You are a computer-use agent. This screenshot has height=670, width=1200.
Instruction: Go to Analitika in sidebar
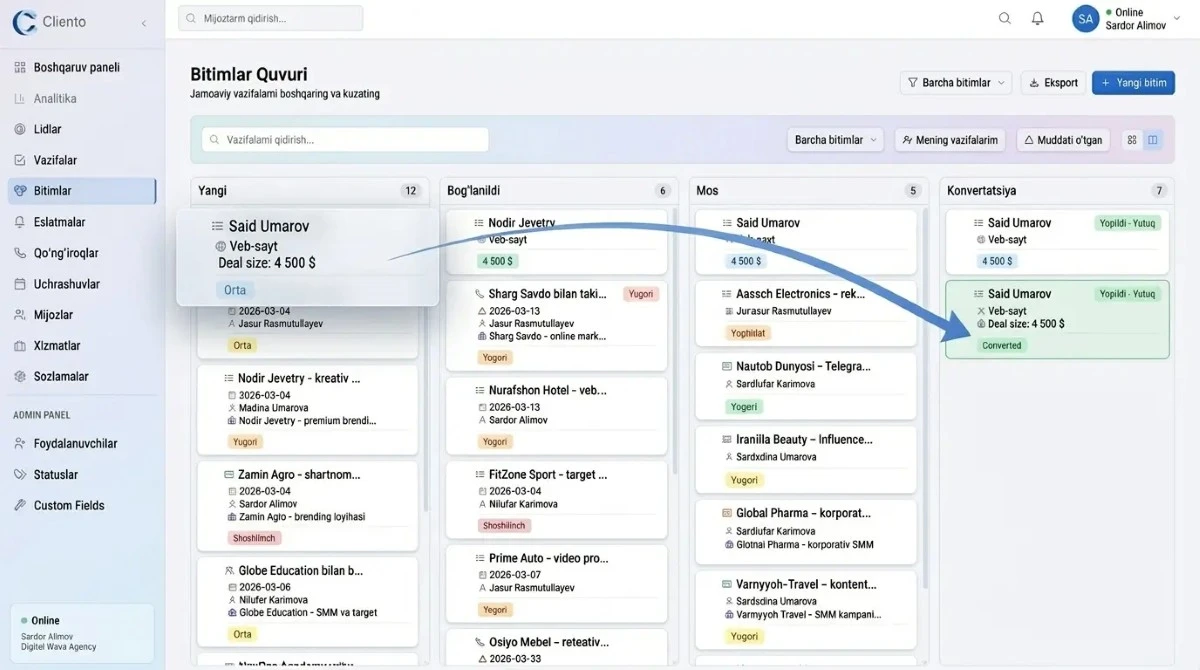[x=55, y=98]
